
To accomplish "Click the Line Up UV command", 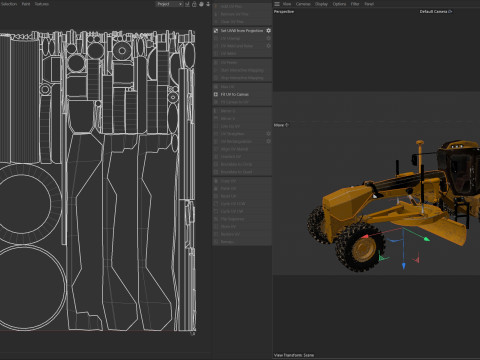I will point(230,126).
